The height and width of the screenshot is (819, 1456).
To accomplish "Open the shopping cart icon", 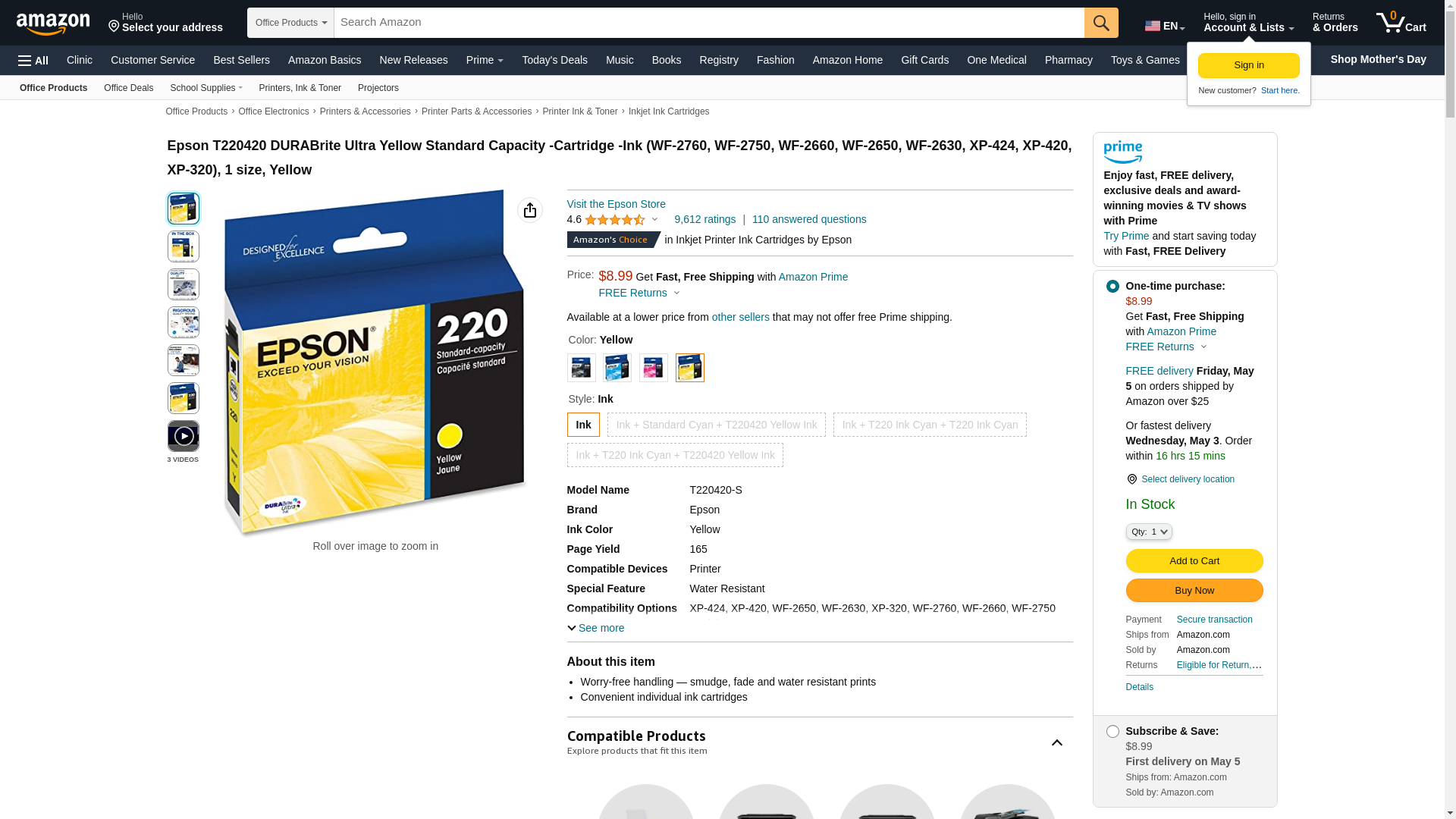I will [x=1401, y=22].
